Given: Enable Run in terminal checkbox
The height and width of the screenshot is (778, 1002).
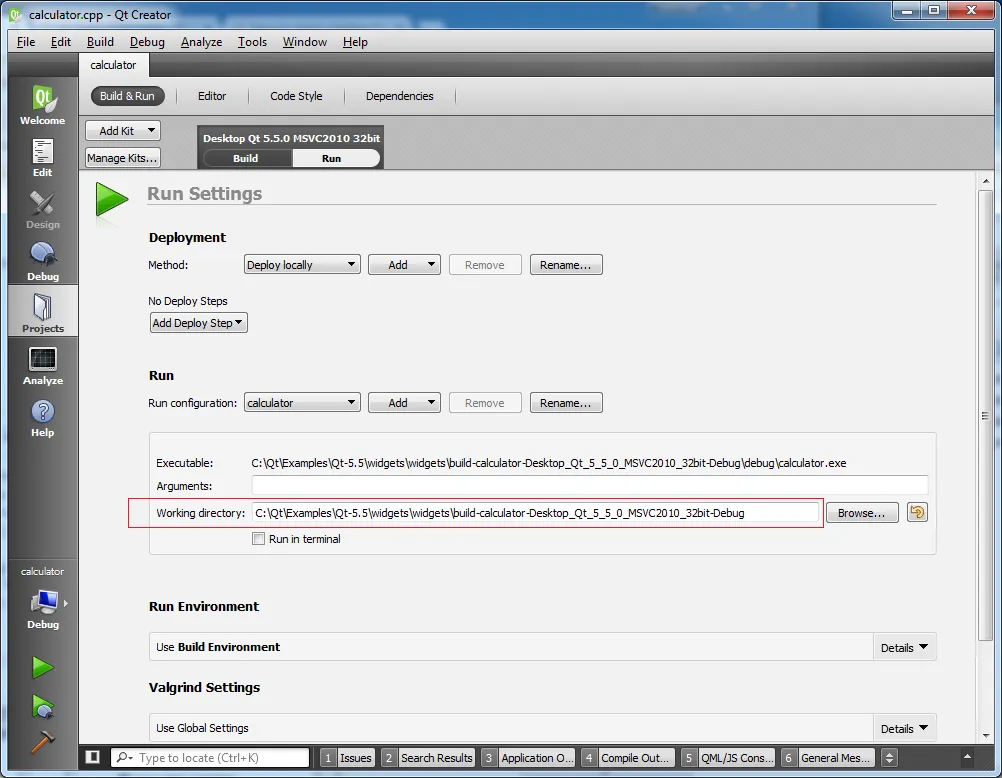Looking at the screenshot, I should click(x=258, y=539).
